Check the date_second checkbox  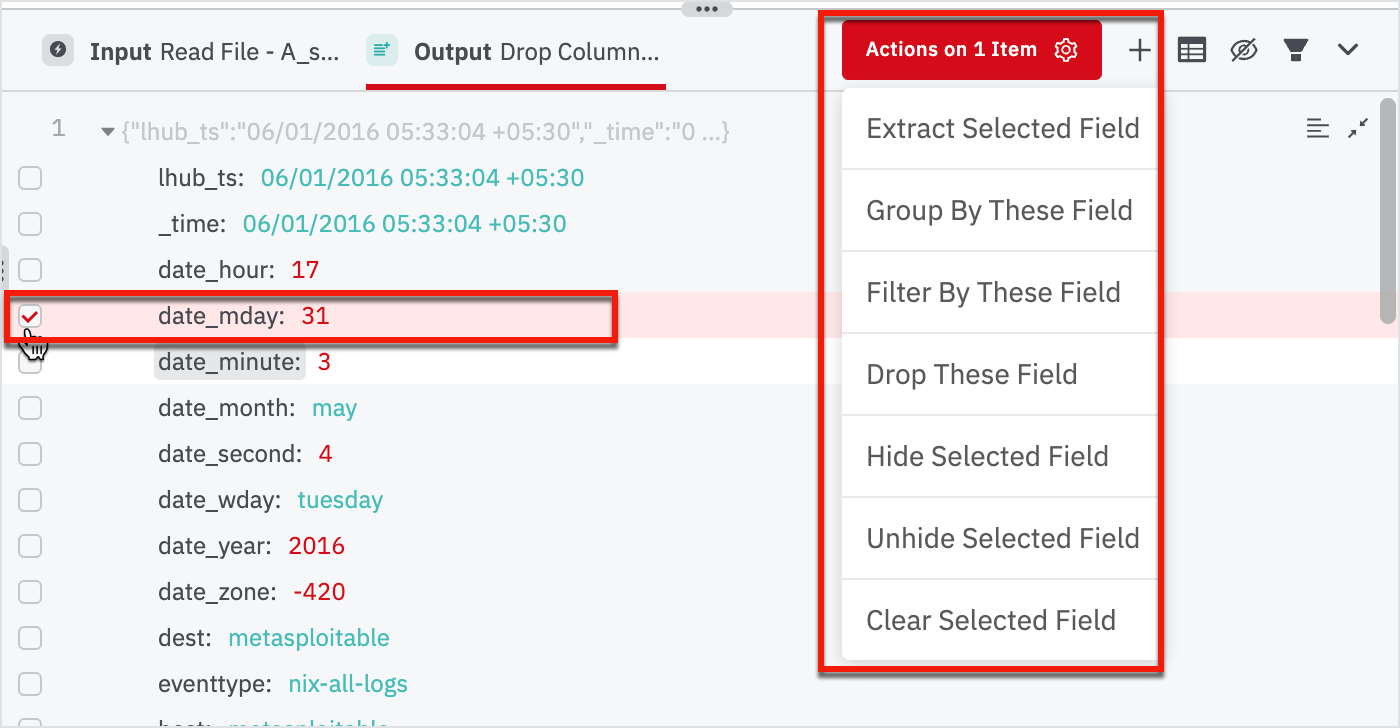click(x=30, y=454)
